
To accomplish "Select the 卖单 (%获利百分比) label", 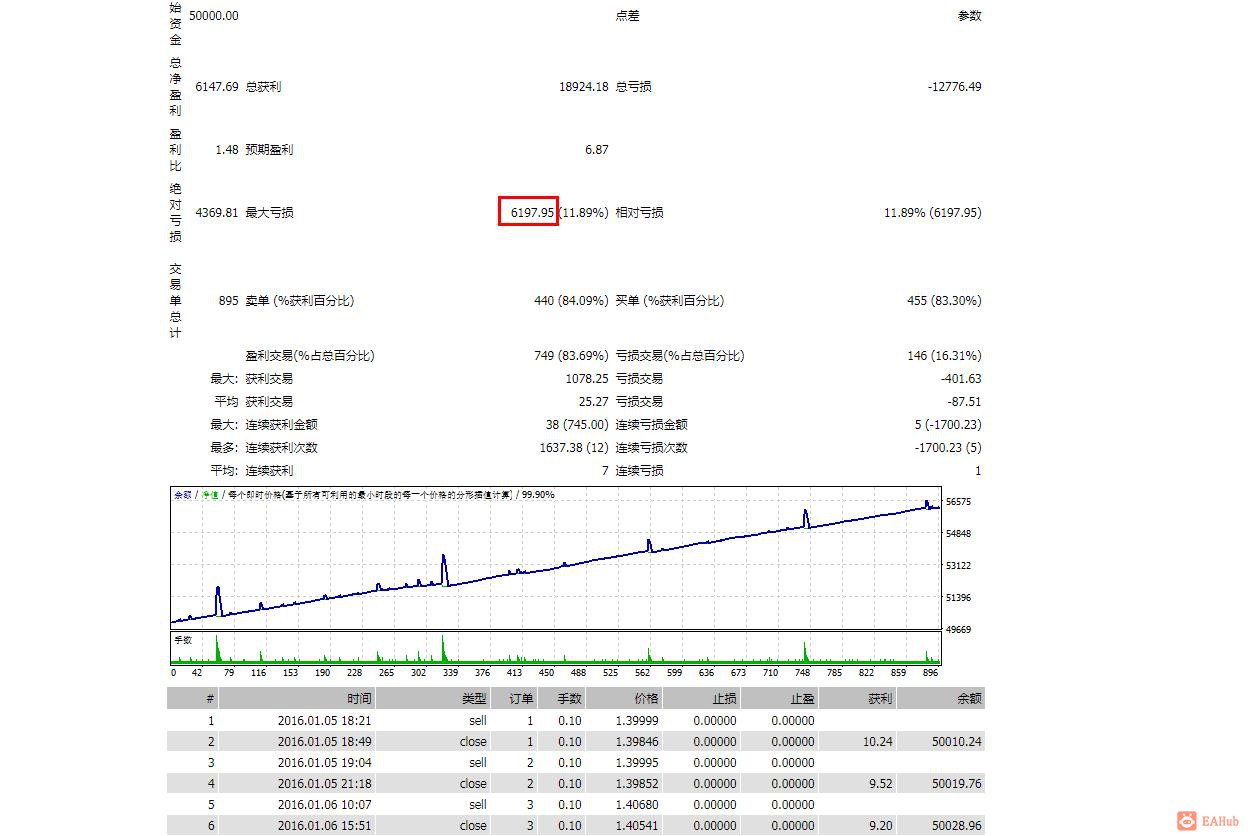I will [299, 301].
